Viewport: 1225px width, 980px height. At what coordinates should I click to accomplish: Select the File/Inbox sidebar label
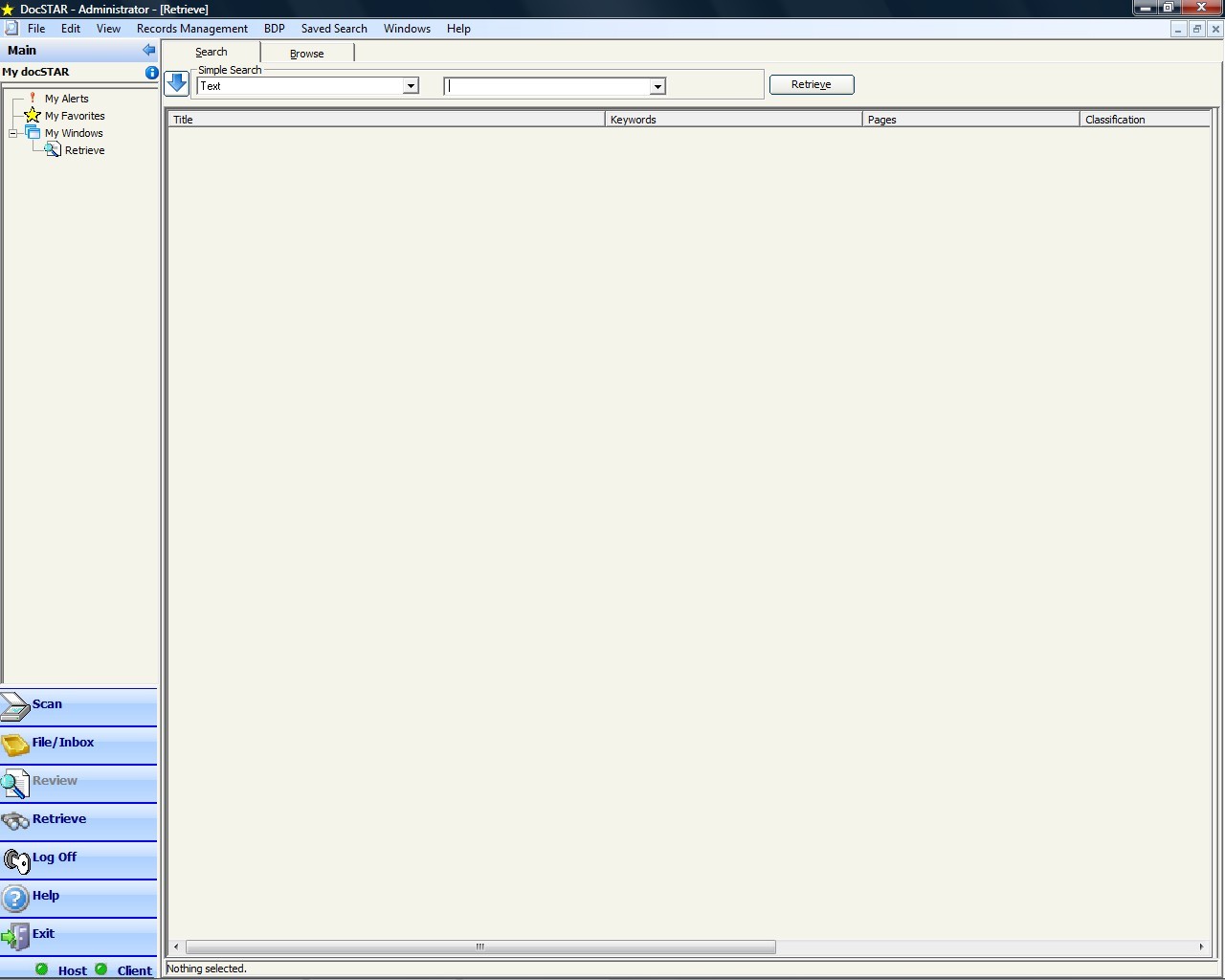coord(63,742)
